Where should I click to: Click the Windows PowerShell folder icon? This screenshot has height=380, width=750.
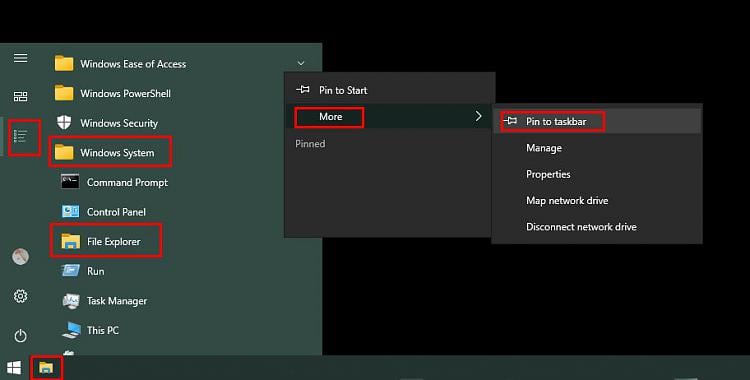click(x=64, y=93)
